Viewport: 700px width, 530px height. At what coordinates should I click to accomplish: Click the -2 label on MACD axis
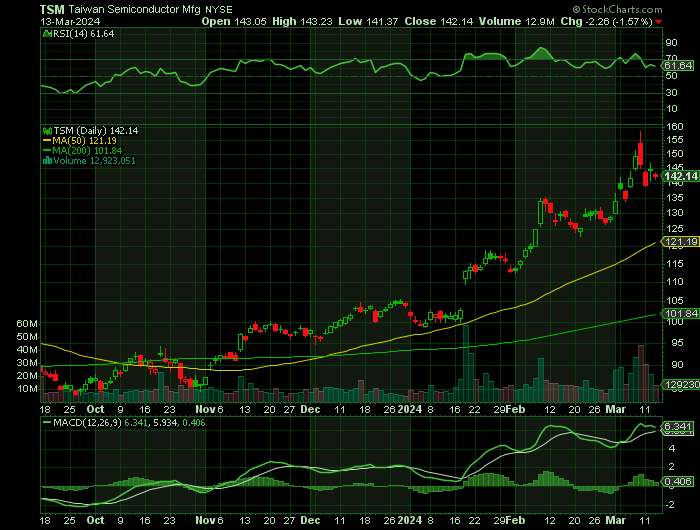tap(671, 505)
